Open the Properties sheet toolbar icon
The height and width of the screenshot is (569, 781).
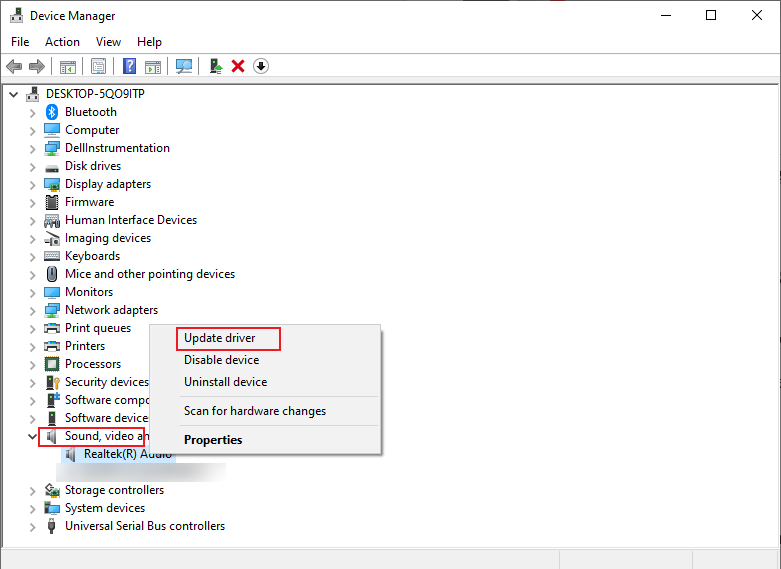99,66
